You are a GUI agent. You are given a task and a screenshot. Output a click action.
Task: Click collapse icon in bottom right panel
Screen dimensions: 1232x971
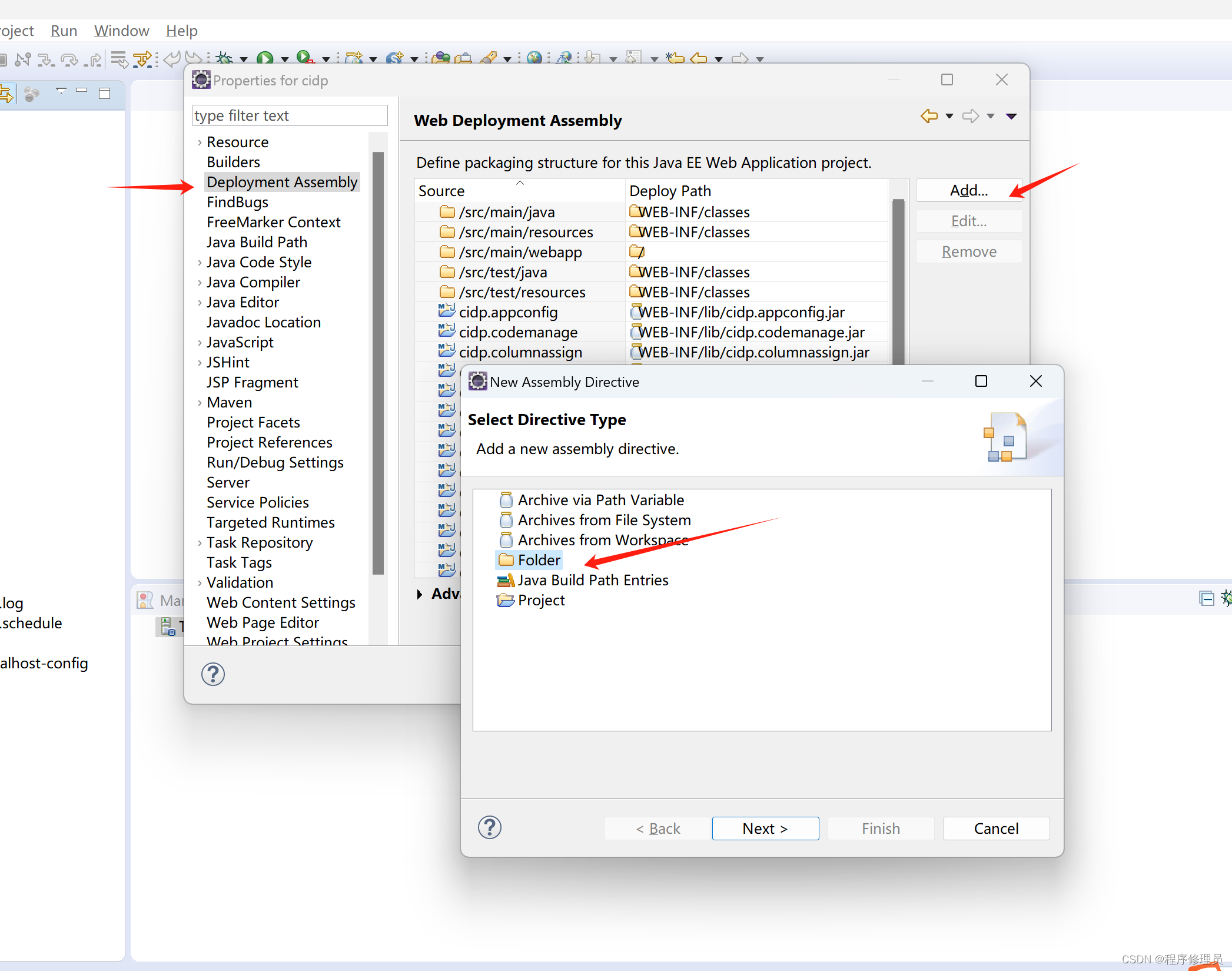click(x=1206, y=599)
